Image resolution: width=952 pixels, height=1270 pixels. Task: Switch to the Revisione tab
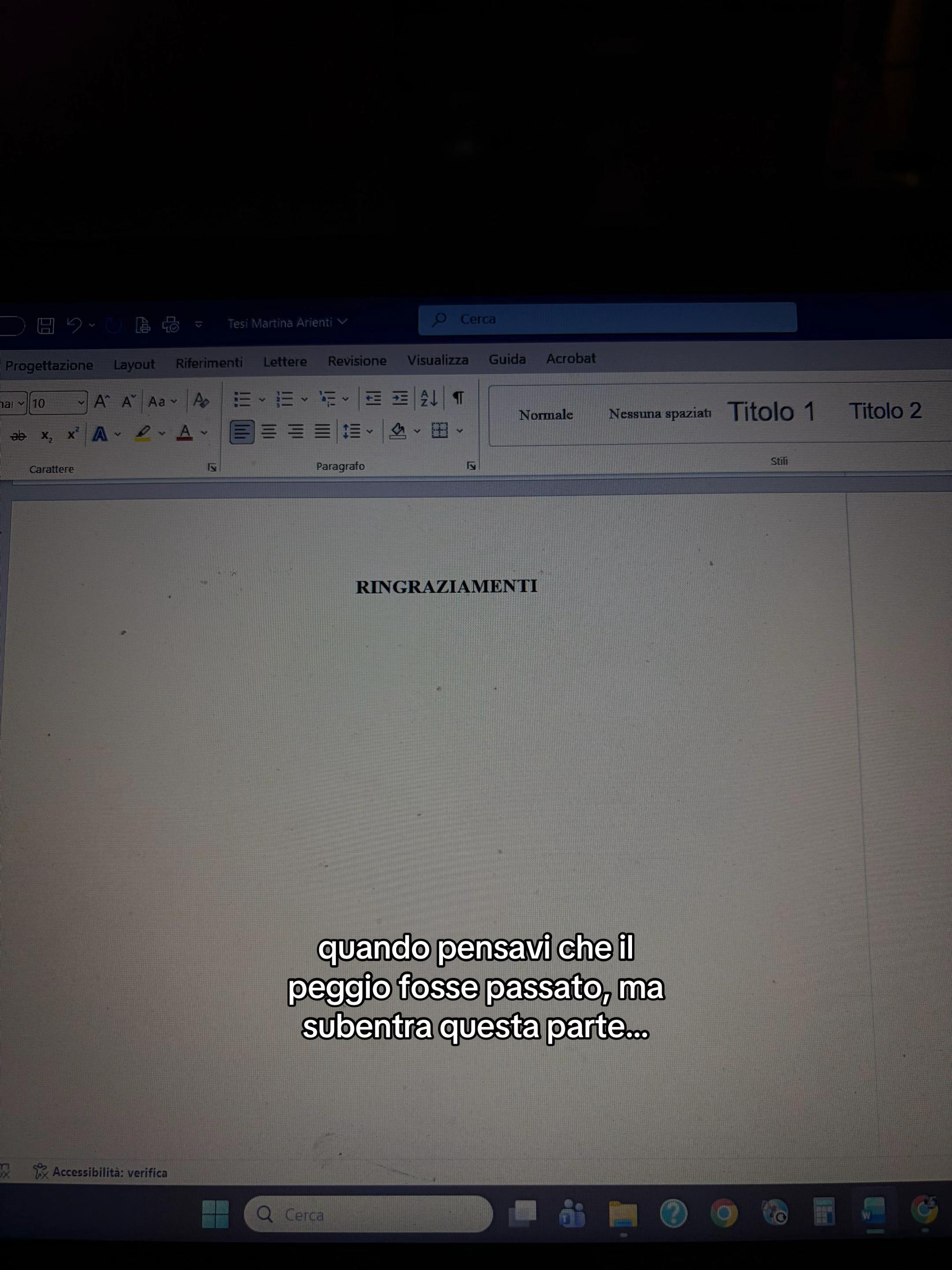pyautogui.click(x=357, y=361)
